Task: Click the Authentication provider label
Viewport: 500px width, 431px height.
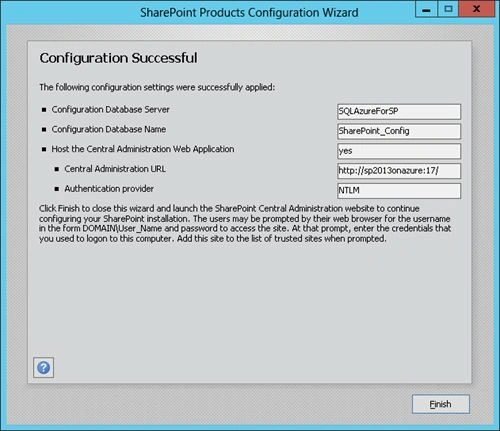Action: (x=109, y=189)
